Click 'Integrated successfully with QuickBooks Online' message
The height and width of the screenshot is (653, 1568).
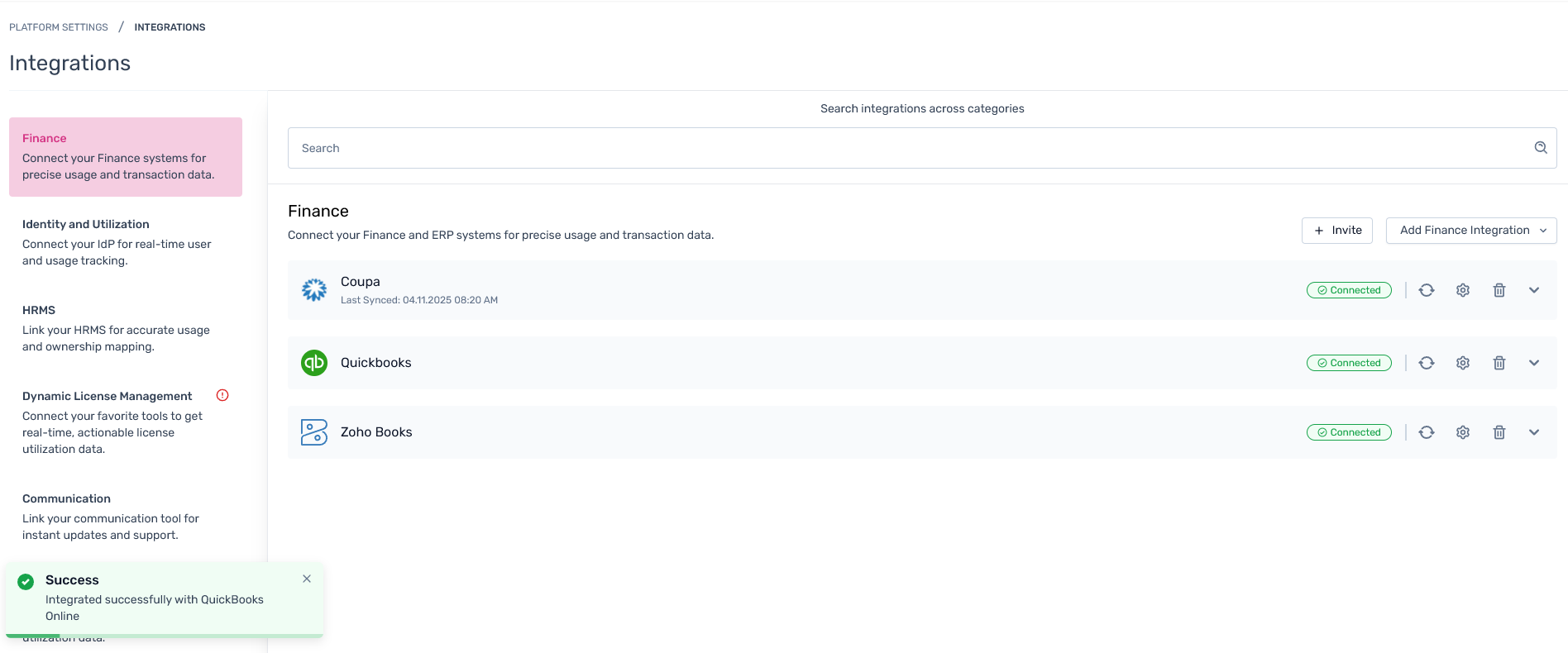point(155,608)
